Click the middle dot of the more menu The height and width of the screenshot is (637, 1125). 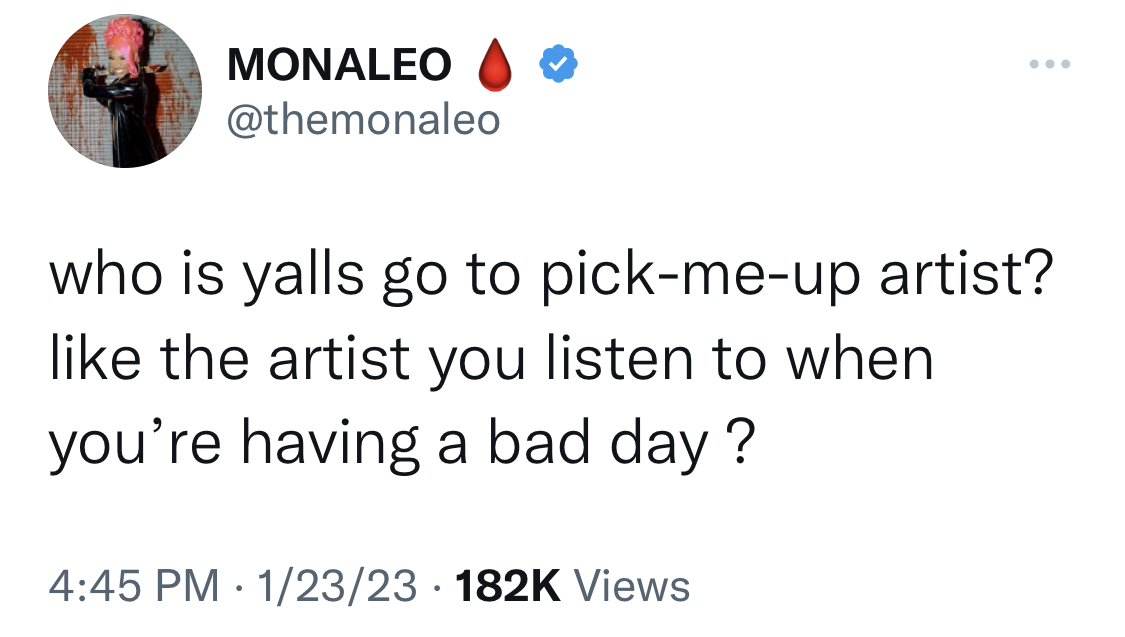point(1050,64)
